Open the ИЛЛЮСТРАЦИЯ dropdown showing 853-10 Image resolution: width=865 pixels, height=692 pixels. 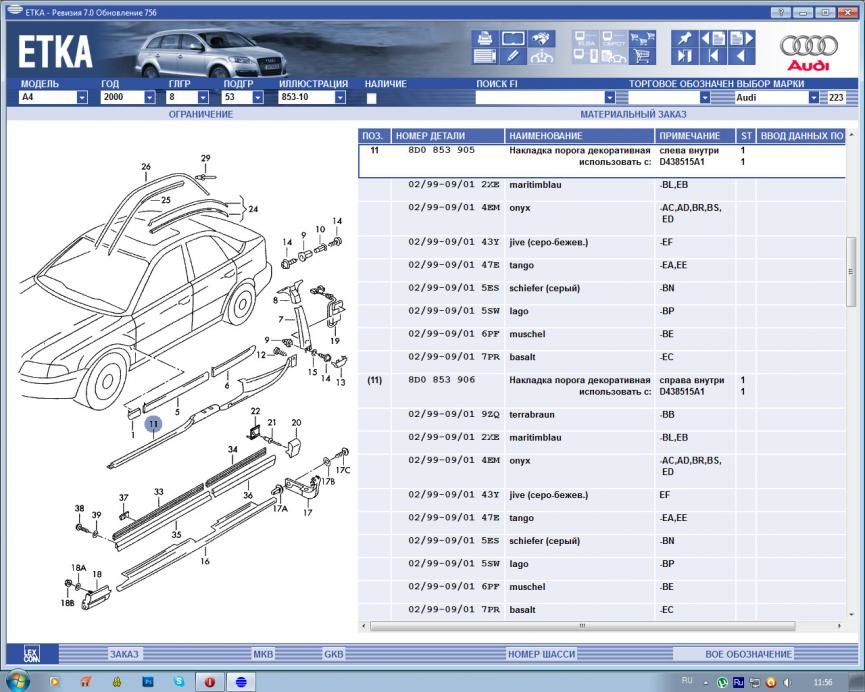[x=340, y=97]
